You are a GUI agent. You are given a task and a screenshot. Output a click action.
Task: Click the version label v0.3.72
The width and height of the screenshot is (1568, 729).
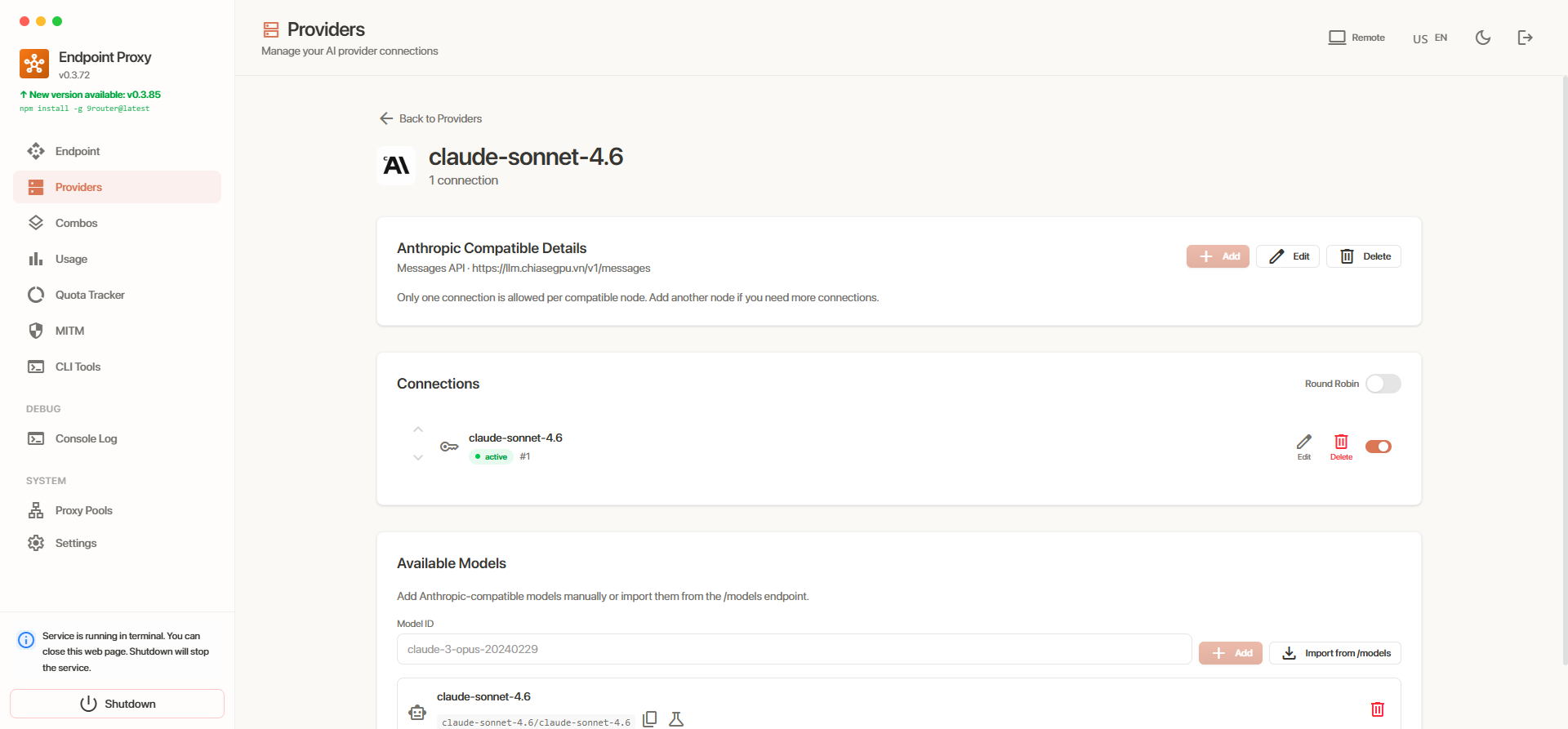pos(74,75)
